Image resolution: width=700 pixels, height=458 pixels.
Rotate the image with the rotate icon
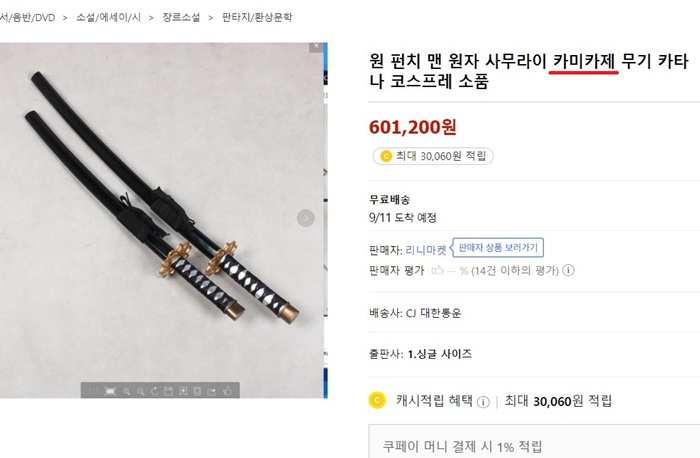(x=155, y=391)
